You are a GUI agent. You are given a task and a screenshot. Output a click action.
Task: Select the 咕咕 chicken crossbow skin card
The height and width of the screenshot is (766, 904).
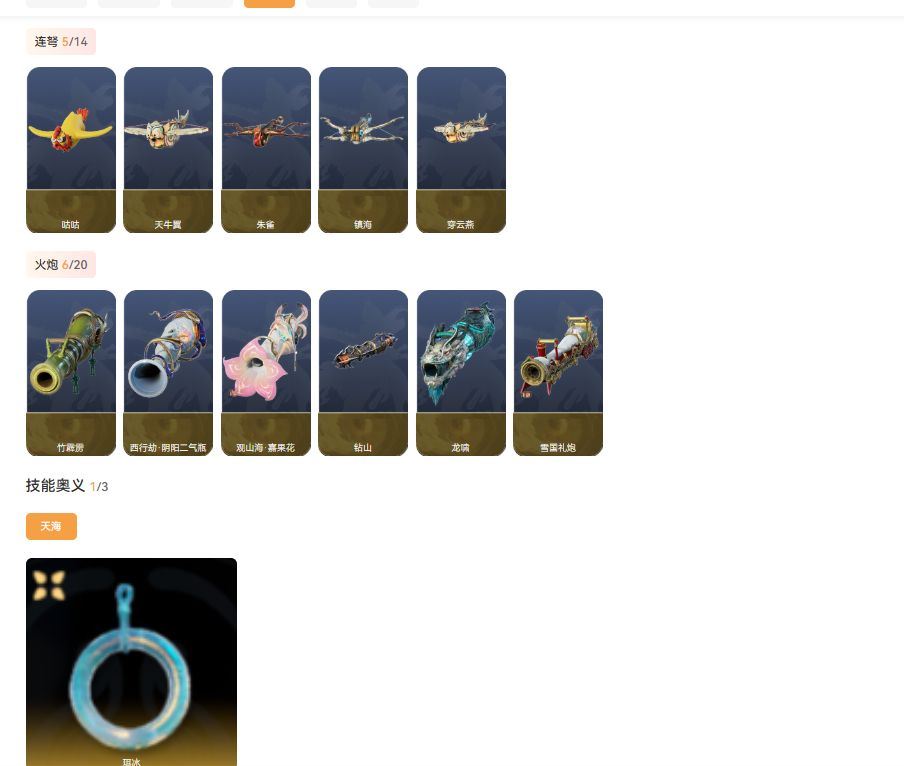point(71,150)
